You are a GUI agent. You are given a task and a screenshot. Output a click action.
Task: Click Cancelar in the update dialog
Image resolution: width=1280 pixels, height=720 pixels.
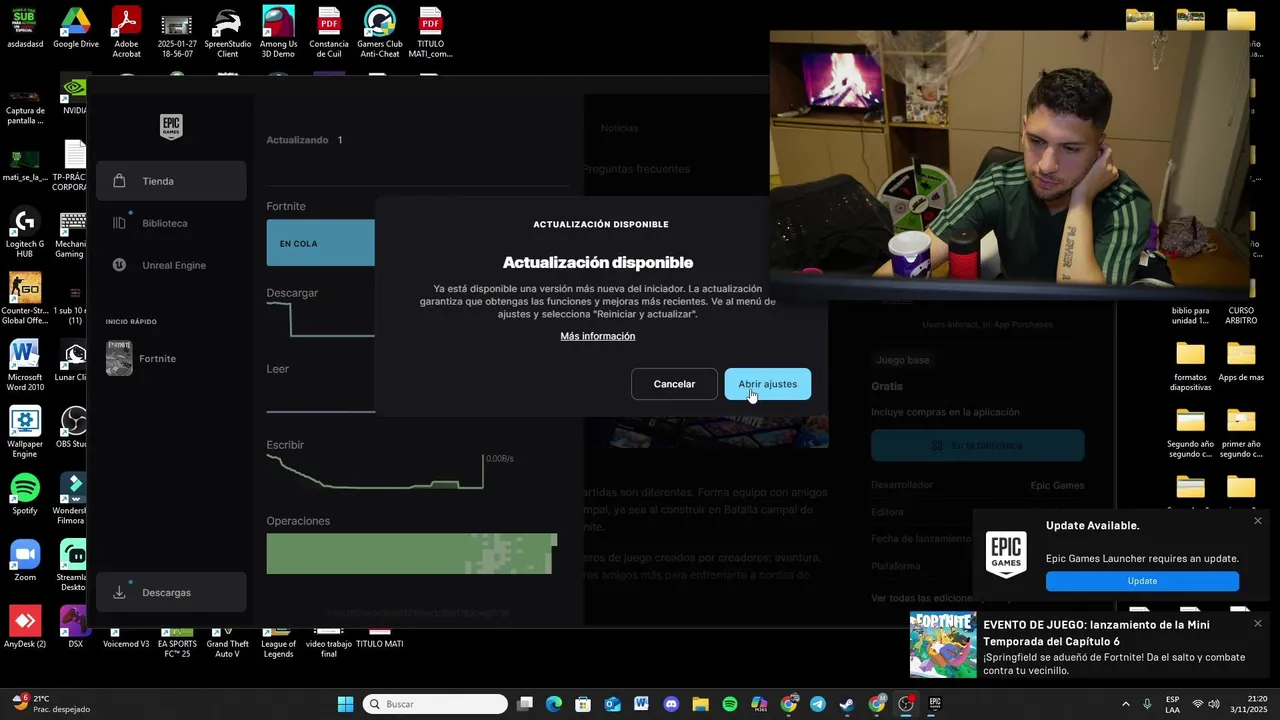click(674, 384)
